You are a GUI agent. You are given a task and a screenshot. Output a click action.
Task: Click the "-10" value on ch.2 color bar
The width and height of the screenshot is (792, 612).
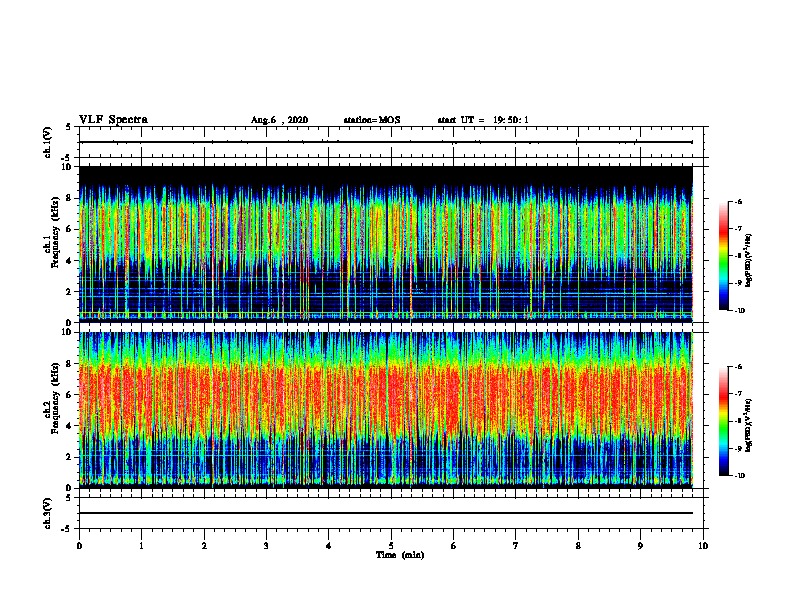point(739,476)
